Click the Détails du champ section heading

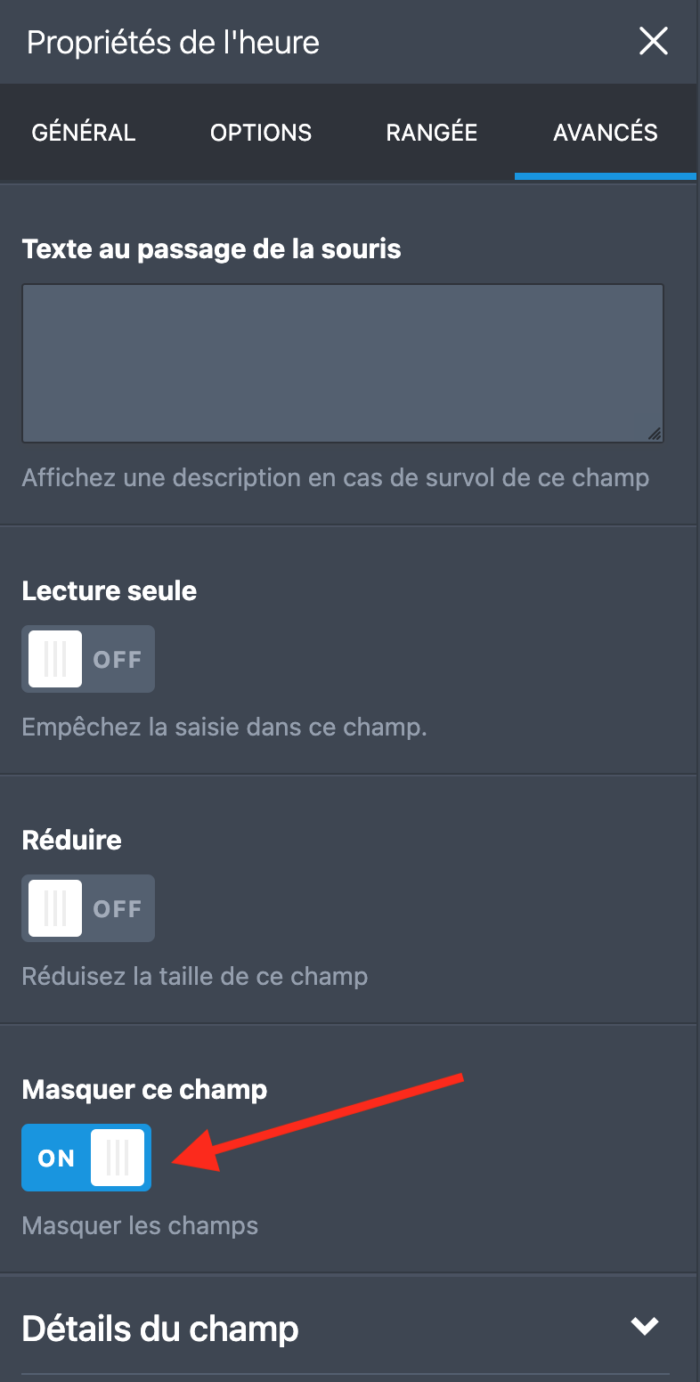(x=160, y=1329)
